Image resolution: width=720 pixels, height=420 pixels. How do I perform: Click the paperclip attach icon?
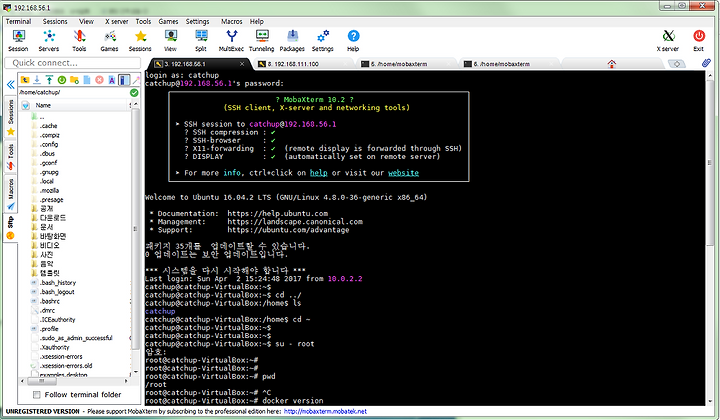click(706, 63)
